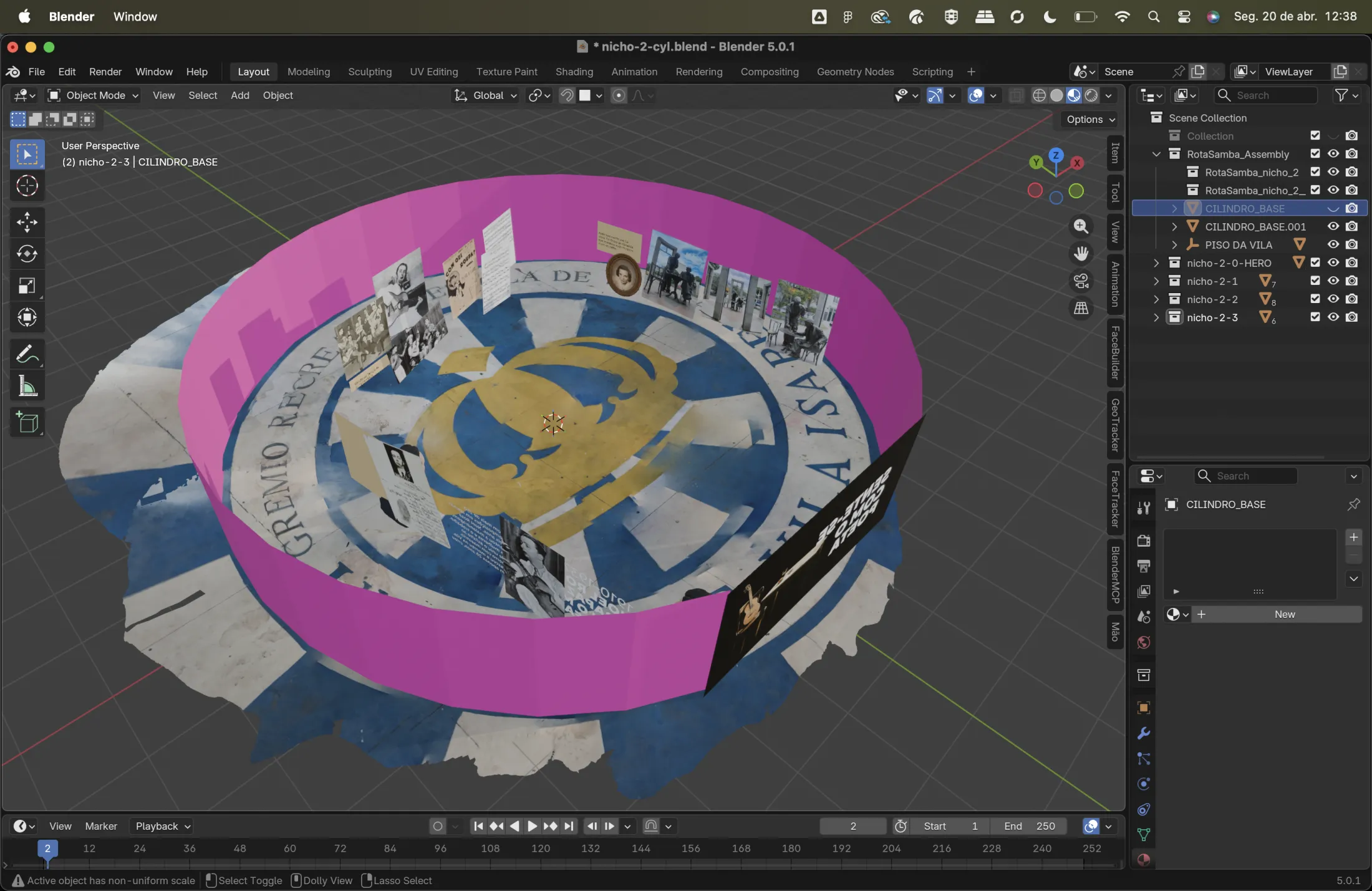The image size is (1372, 891).
Task: Open the Global transform orientation dropdown
Action: coord(486,95)
